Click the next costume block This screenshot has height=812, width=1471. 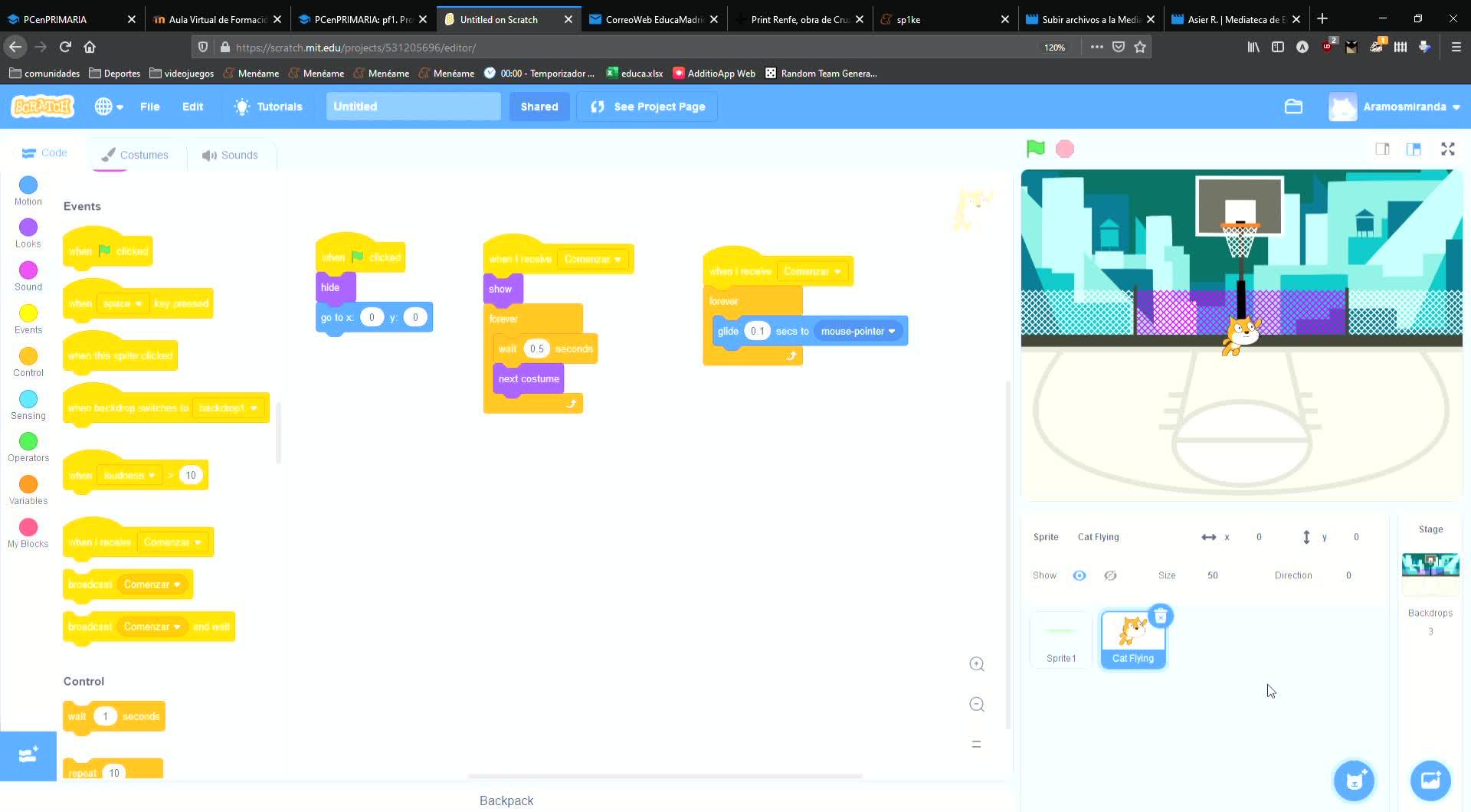click(x=529, y=378)
